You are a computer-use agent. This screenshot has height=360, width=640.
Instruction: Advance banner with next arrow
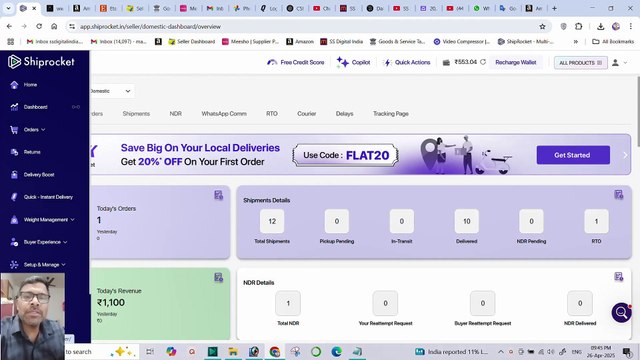pyautogui.click(x=625, y=155)
